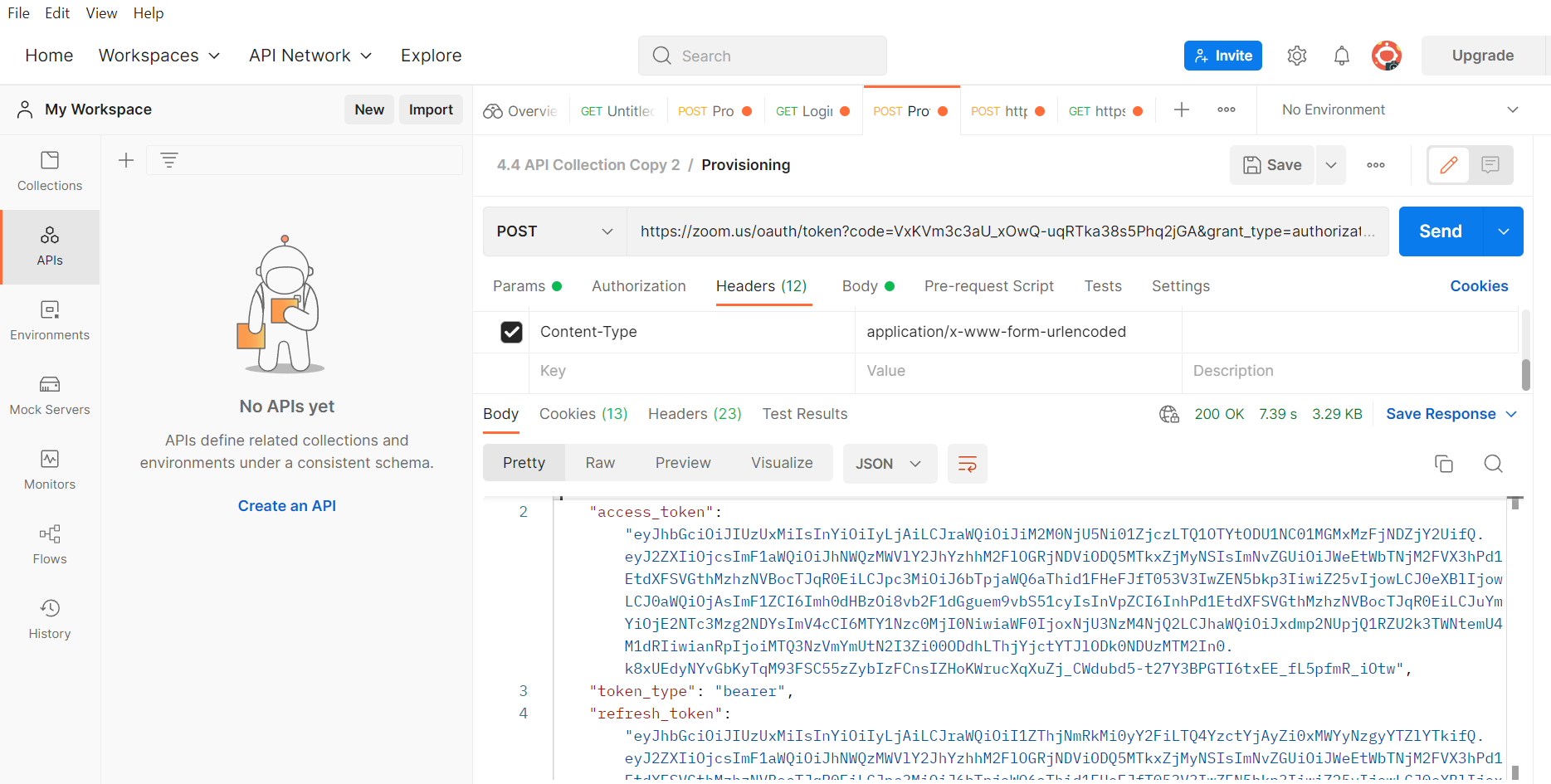Open the JSON format dropdown

click(890, 464)
